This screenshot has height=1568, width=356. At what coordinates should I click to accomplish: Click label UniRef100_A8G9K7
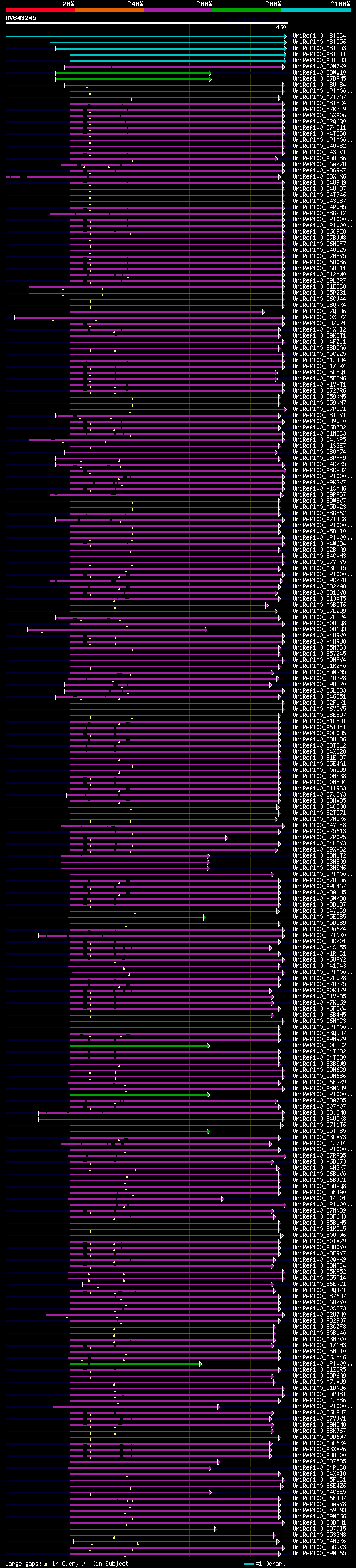pos(319,170)
